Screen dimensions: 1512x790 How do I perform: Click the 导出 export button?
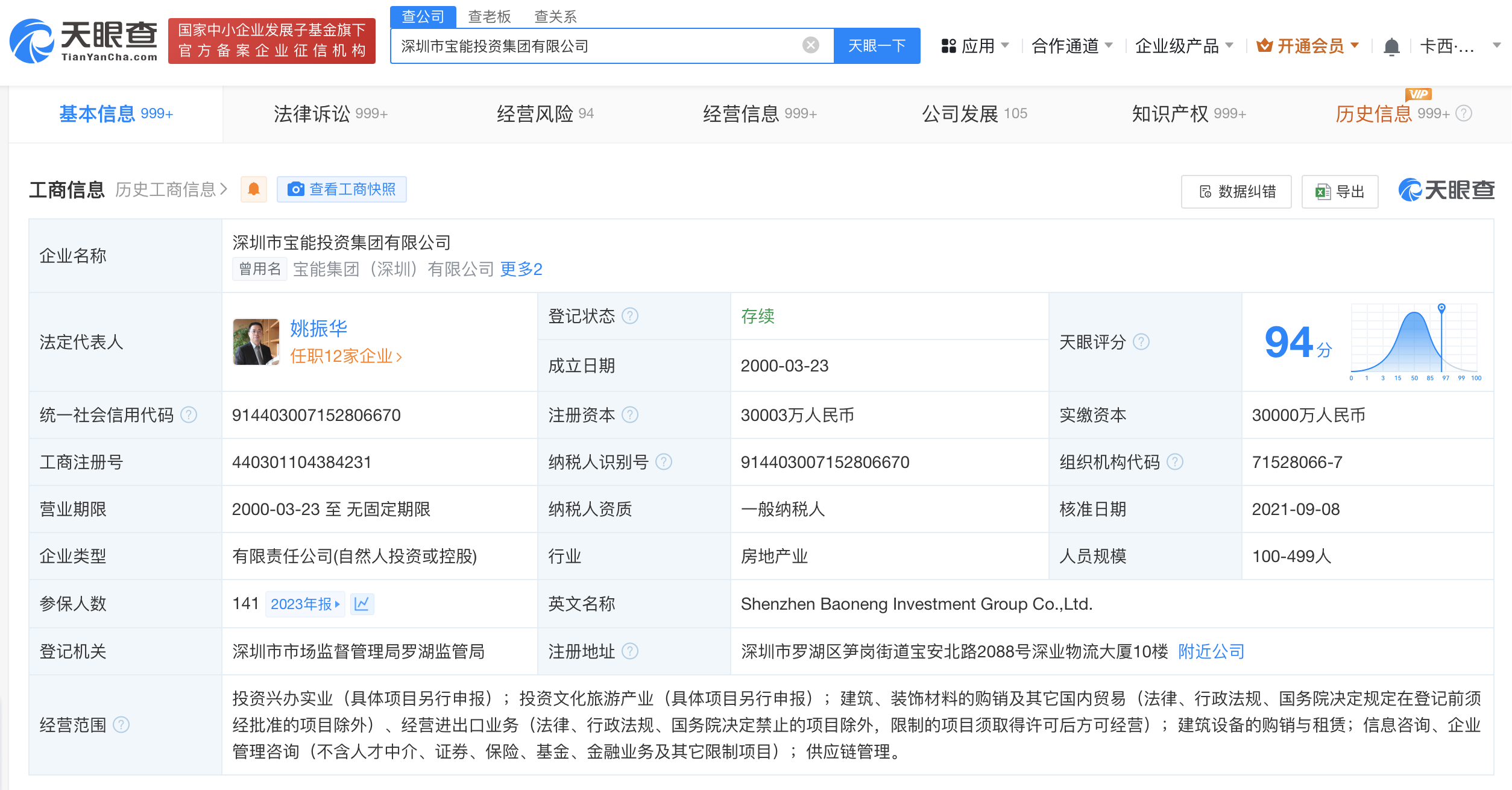point(1340,191)
